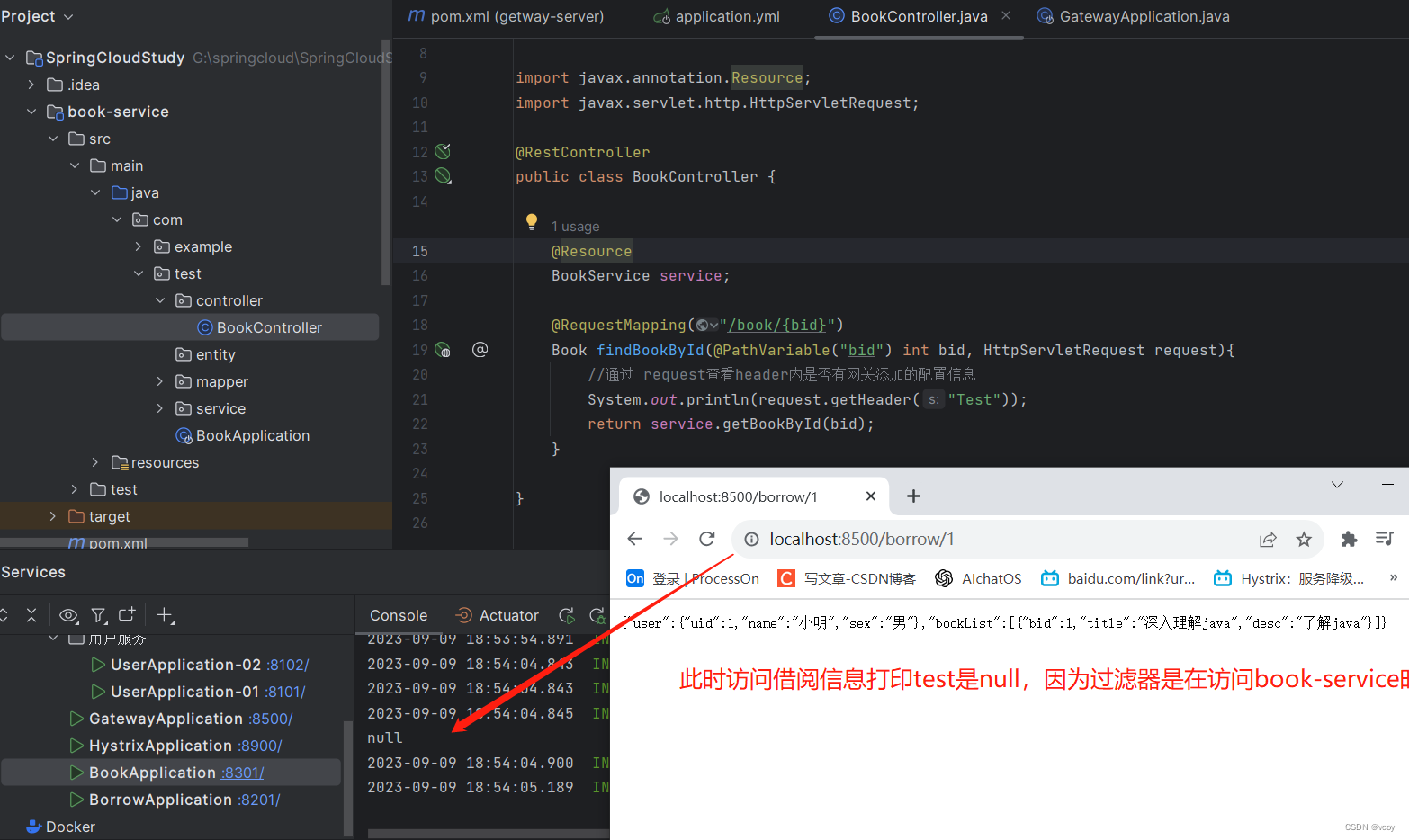Image resolution: width=1409 pixels, height=840 pixels.
Task: Collapse the SpringCloudStudy project root
Action: [x=10, y=58]
